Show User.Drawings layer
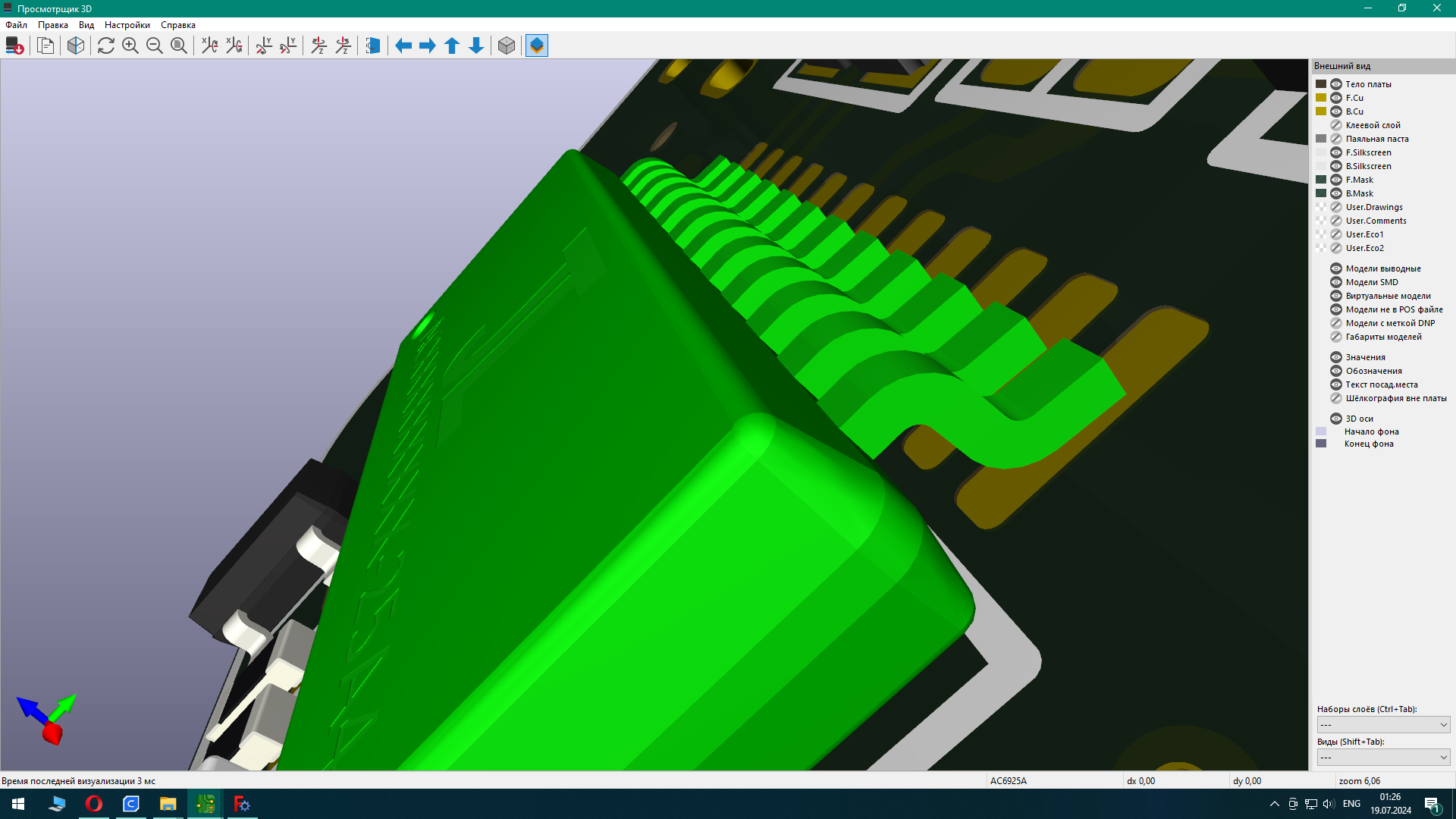 (x=1336, y=207)
